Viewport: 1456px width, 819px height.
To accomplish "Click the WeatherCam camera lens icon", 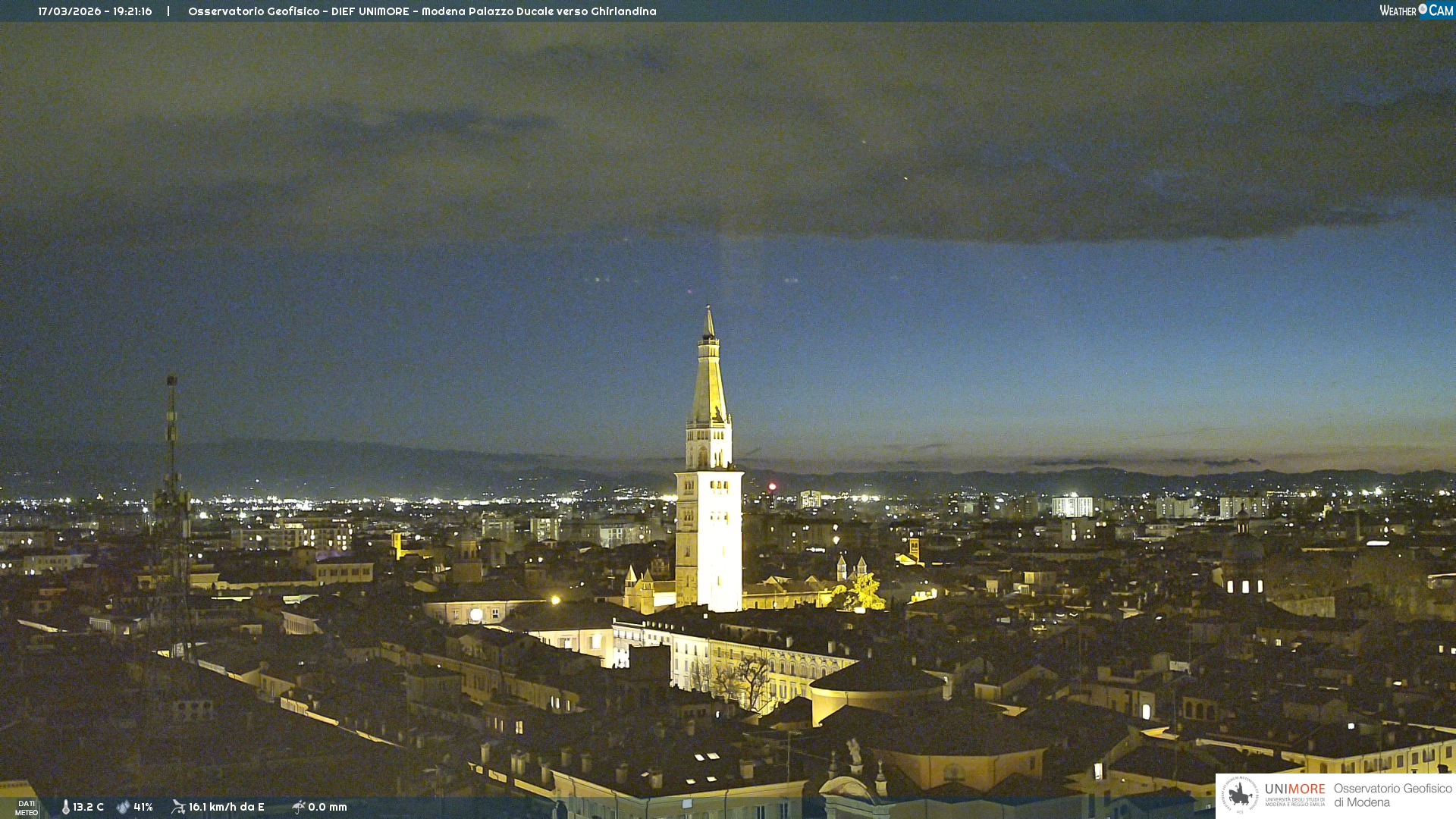I will 1423,9.
